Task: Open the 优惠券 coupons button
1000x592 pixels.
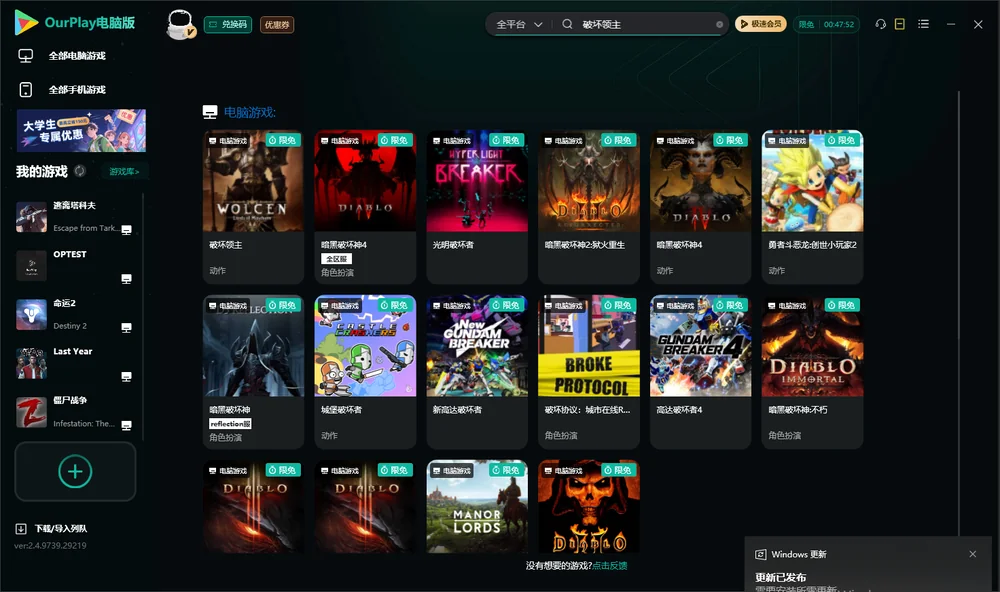Action: (277, 25)
